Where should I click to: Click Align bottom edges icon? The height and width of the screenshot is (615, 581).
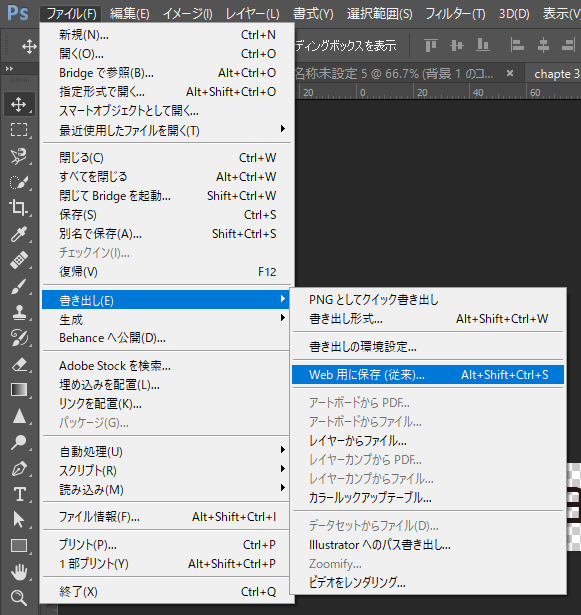coord(483,45)
